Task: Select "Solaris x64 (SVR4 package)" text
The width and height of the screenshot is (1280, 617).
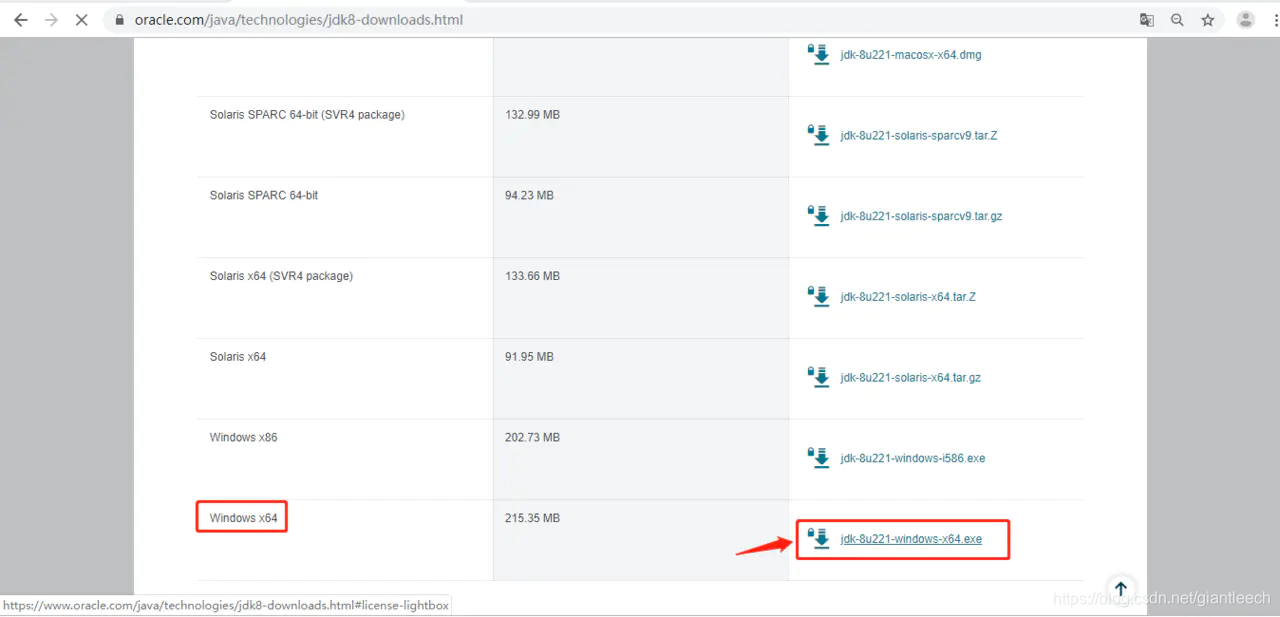Action: (281, 276)
